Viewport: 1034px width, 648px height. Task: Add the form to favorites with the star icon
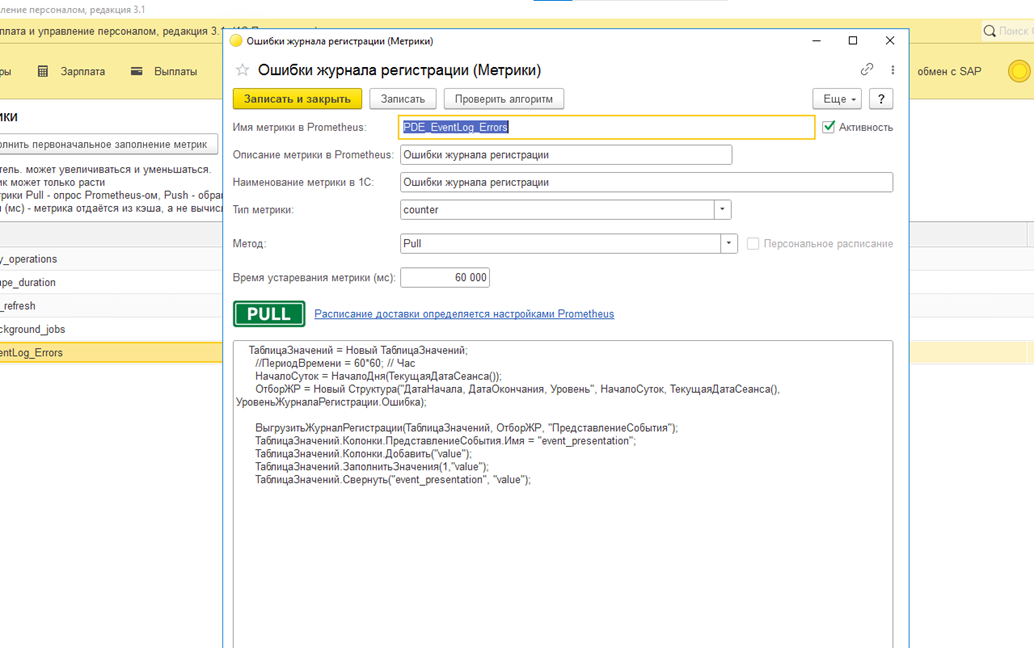(x=242, y=70)
